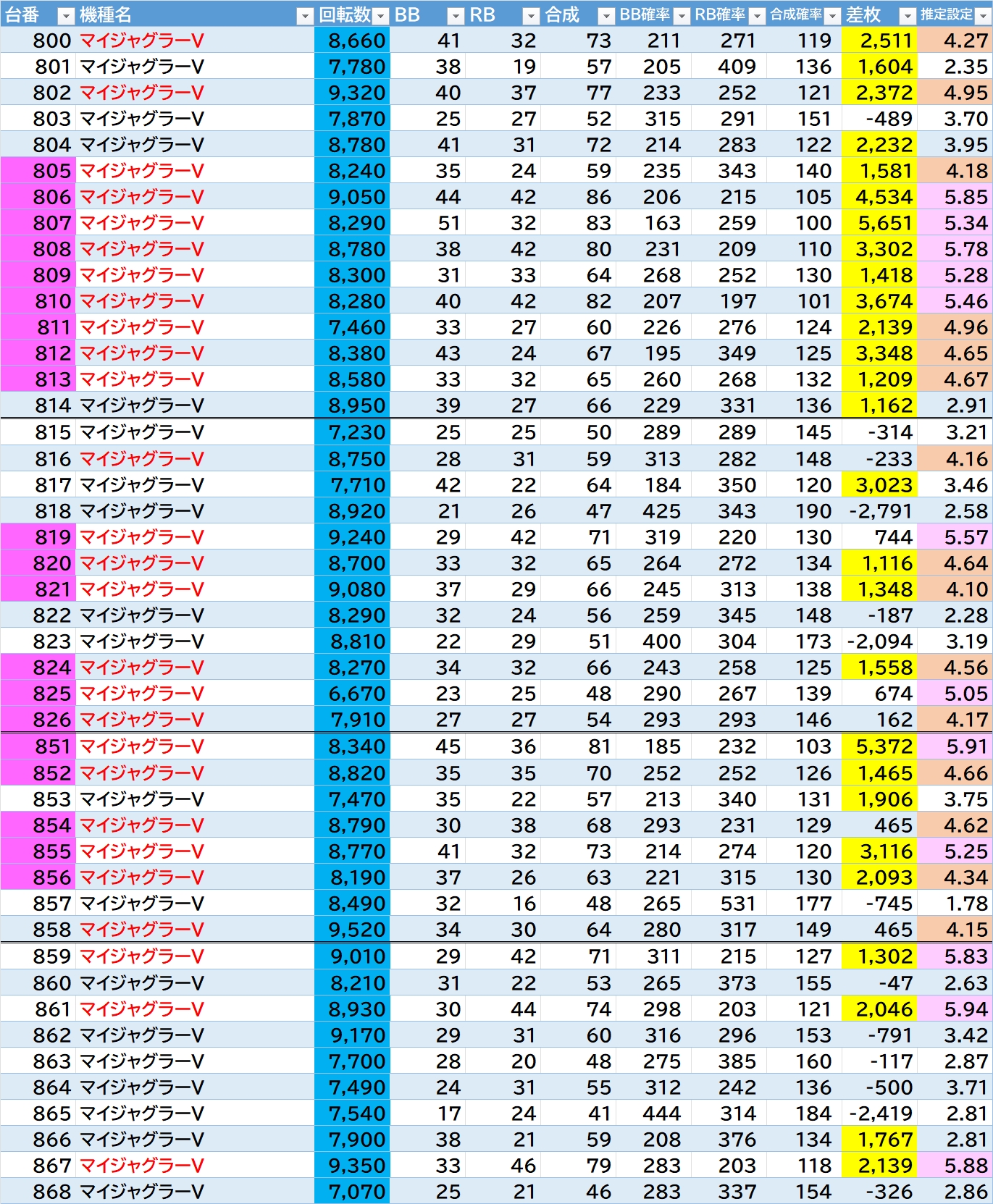Viewport: 993px width, 1204px height.
Task: Select the 合成確率 value 190 in row 818
Action: point(804,511)
